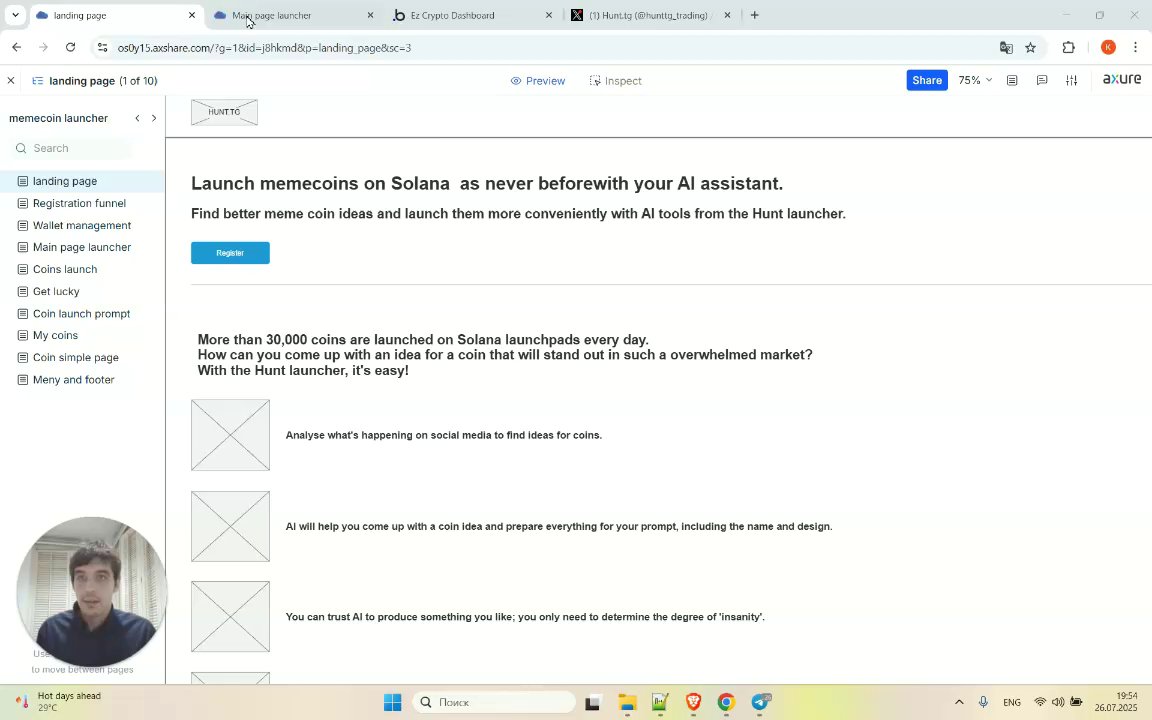The height and width of the screenshot is (720, 1152).
Task: Click image placeholder beside 'Analyse what's happening'
Action: pyautogui.click(x=230, y=435)
